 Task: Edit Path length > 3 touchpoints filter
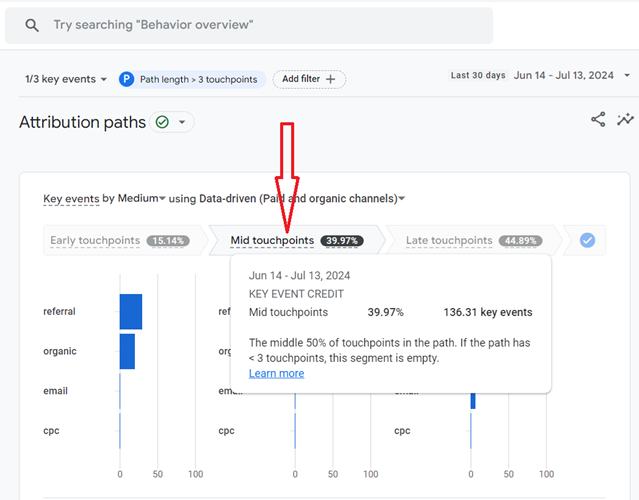[193, 79]
